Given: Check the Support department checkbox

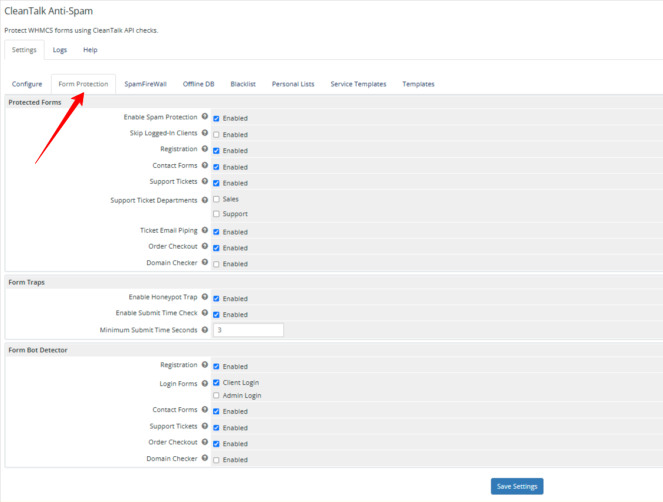Looking at the screenshot, I should 216,214.
